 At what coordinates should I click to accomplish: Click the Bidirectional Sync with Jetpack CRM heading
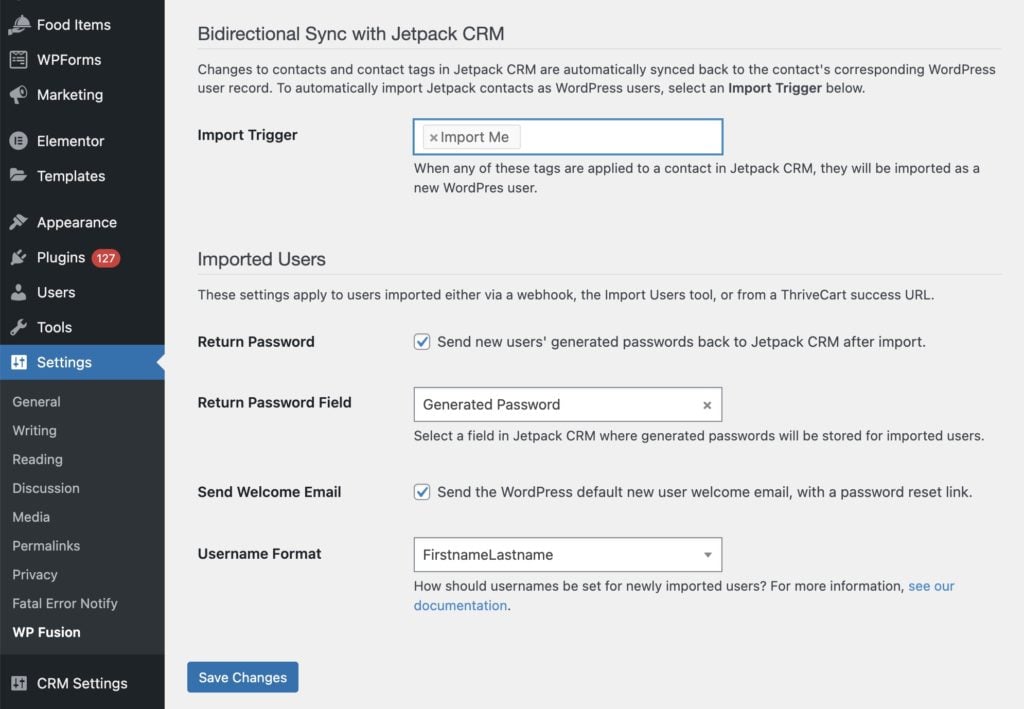[351, 34]
